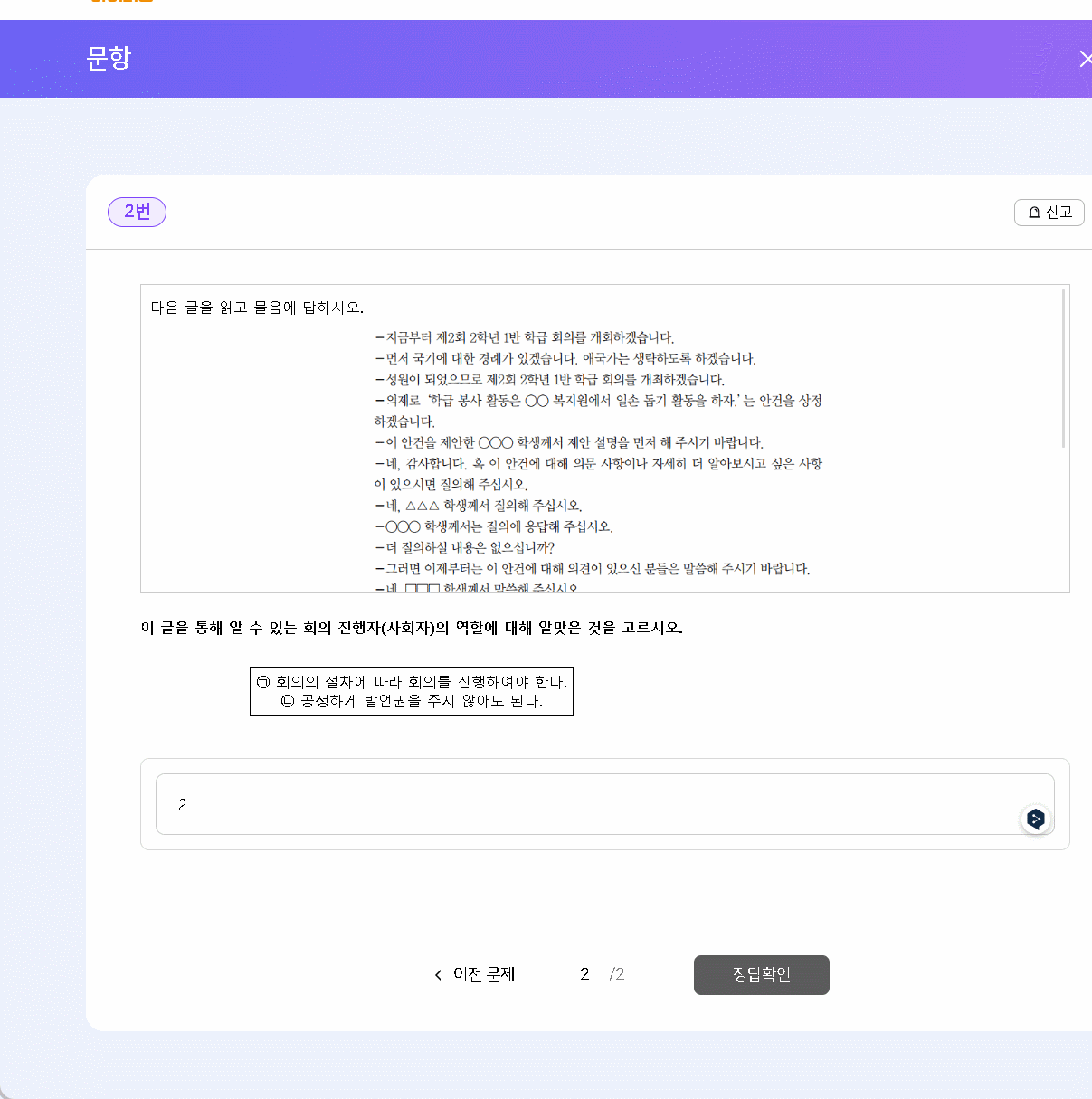Close the 문항 dialog with the X
Image resolution: width=1092 pixels, height=1099 pixels.
coord(1085,59)
